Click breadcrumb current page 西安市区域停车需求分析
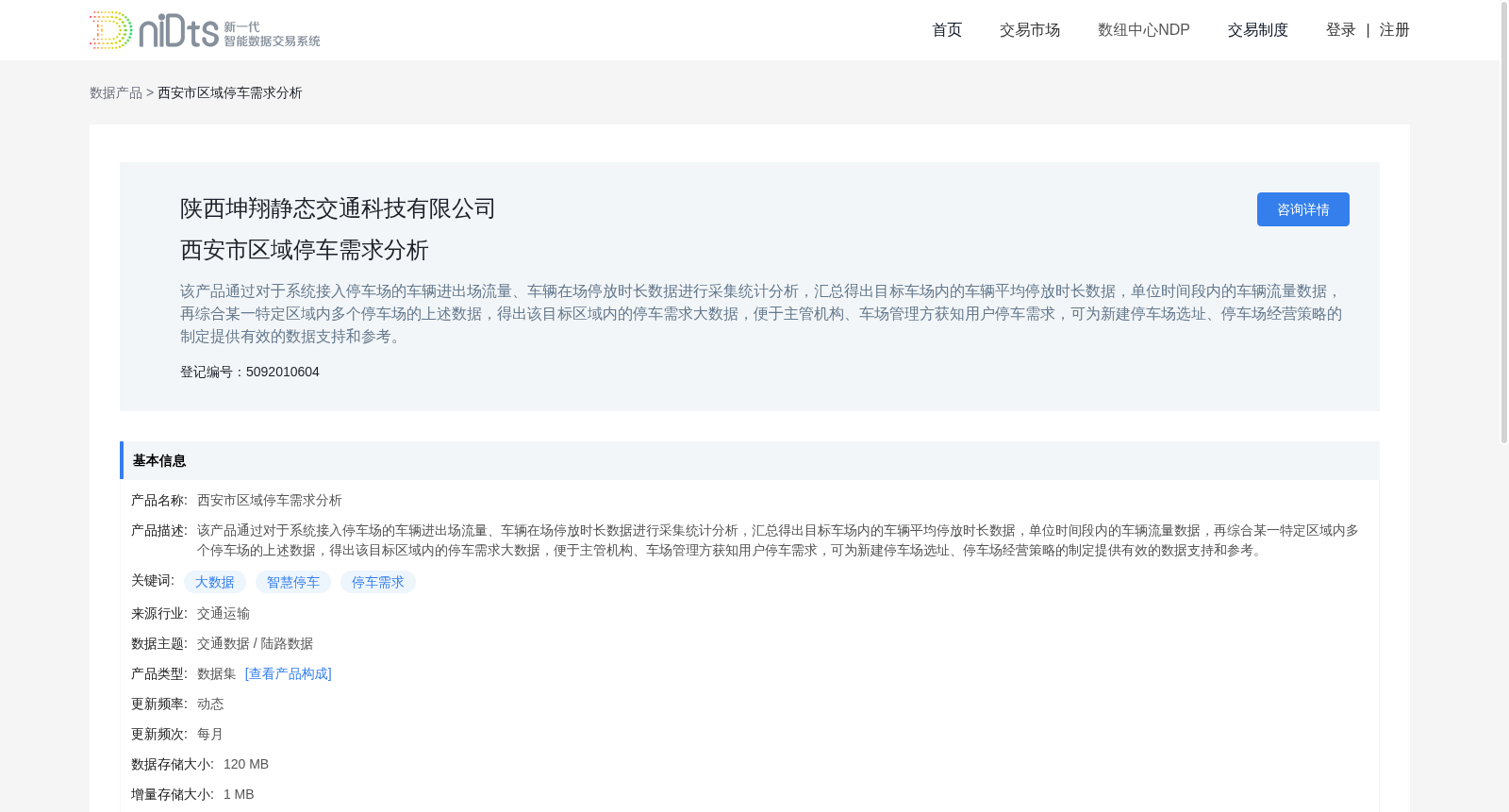Image resolution: width=1509 pixels, height=812 pixels. (x=230, y=92)
